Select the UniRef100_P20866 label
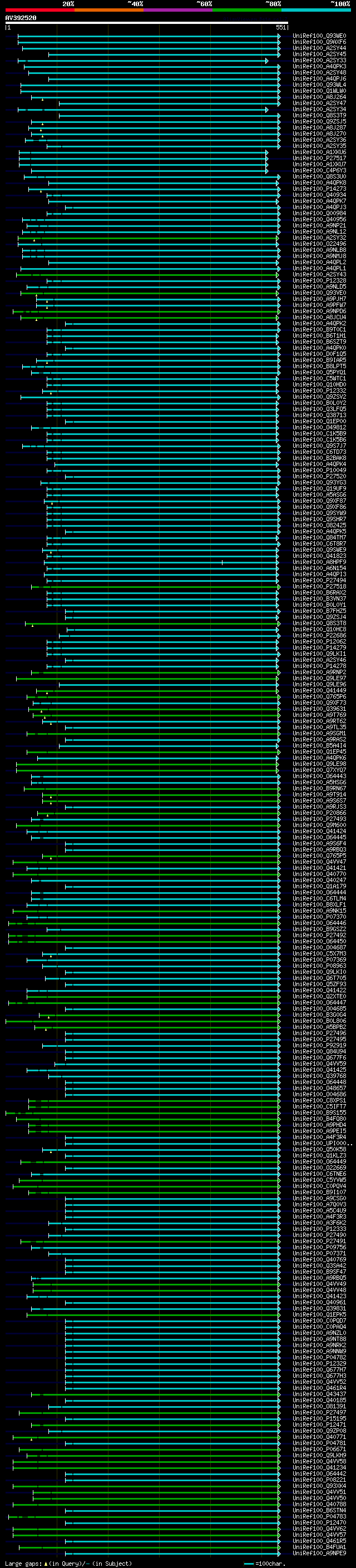This screenshot has width=356, height=1568. pos(319,813)
